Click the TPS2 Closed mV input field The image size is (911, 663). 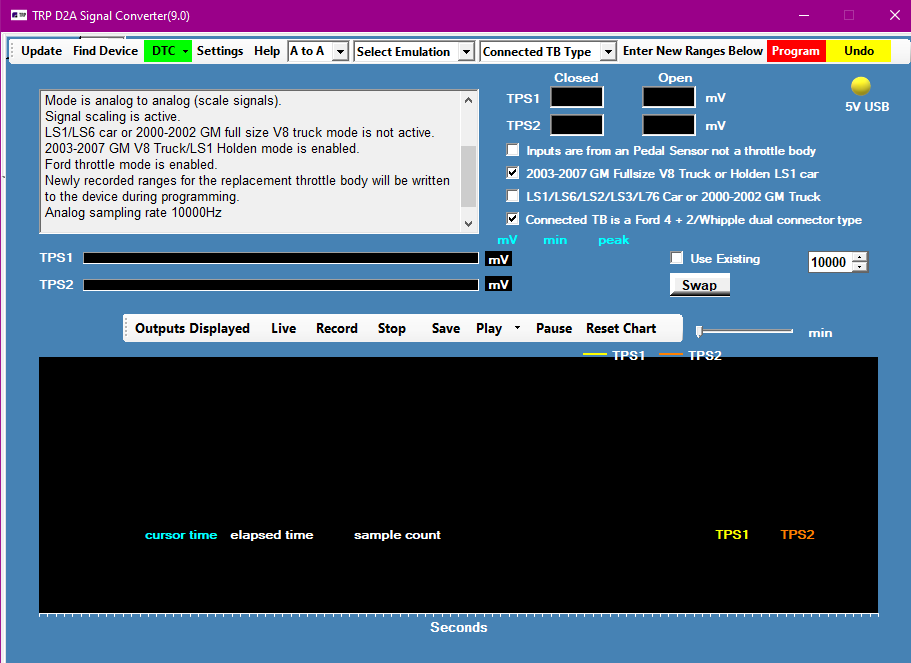coord(576,125)
